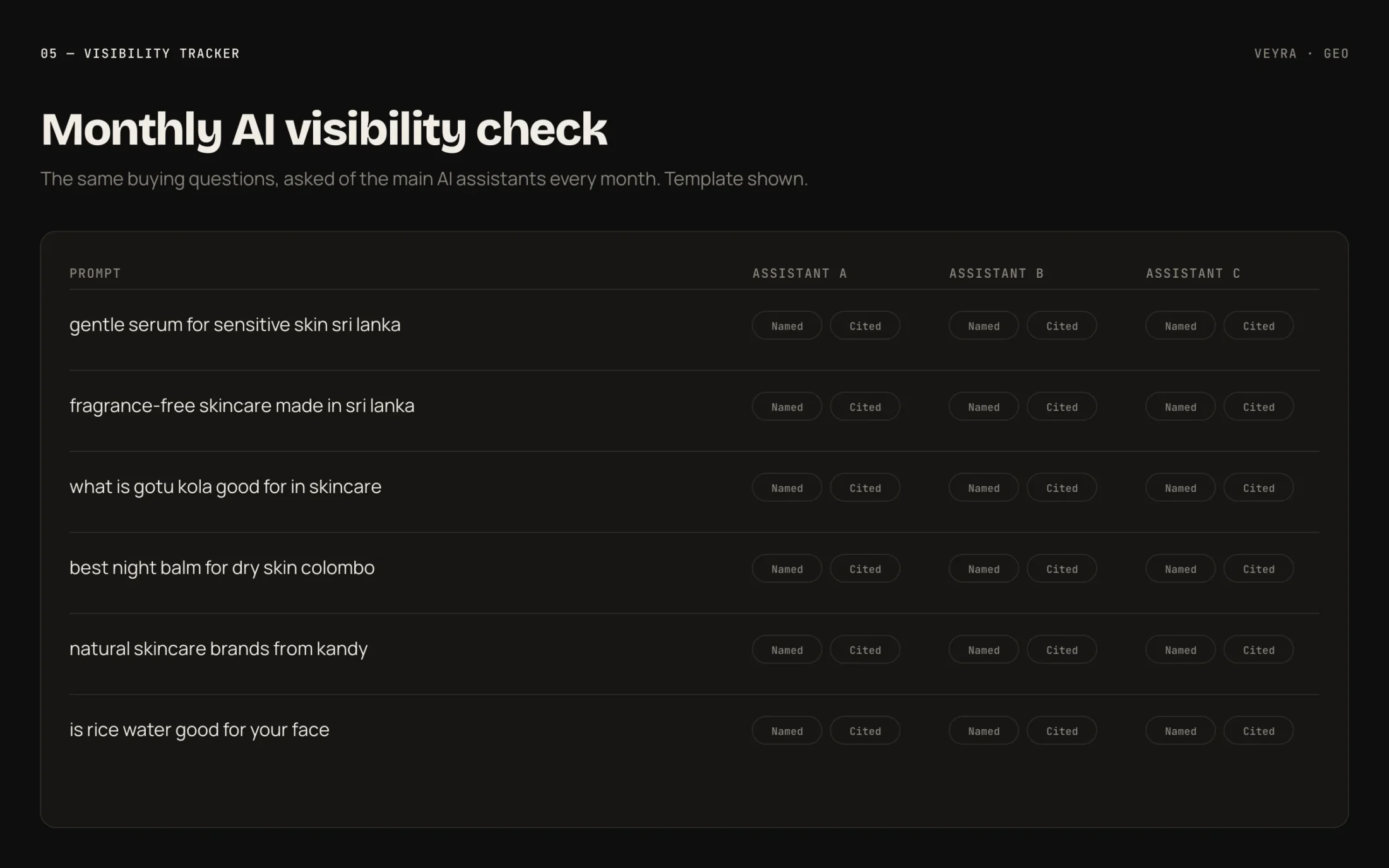
Task: Click the 'Template shown' subtitle text
Action: click(x=736, y=179)
